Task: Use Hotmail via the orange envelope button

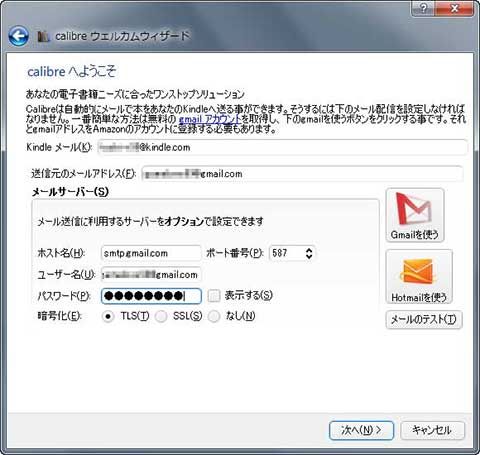Action: (x=419, y=277)
